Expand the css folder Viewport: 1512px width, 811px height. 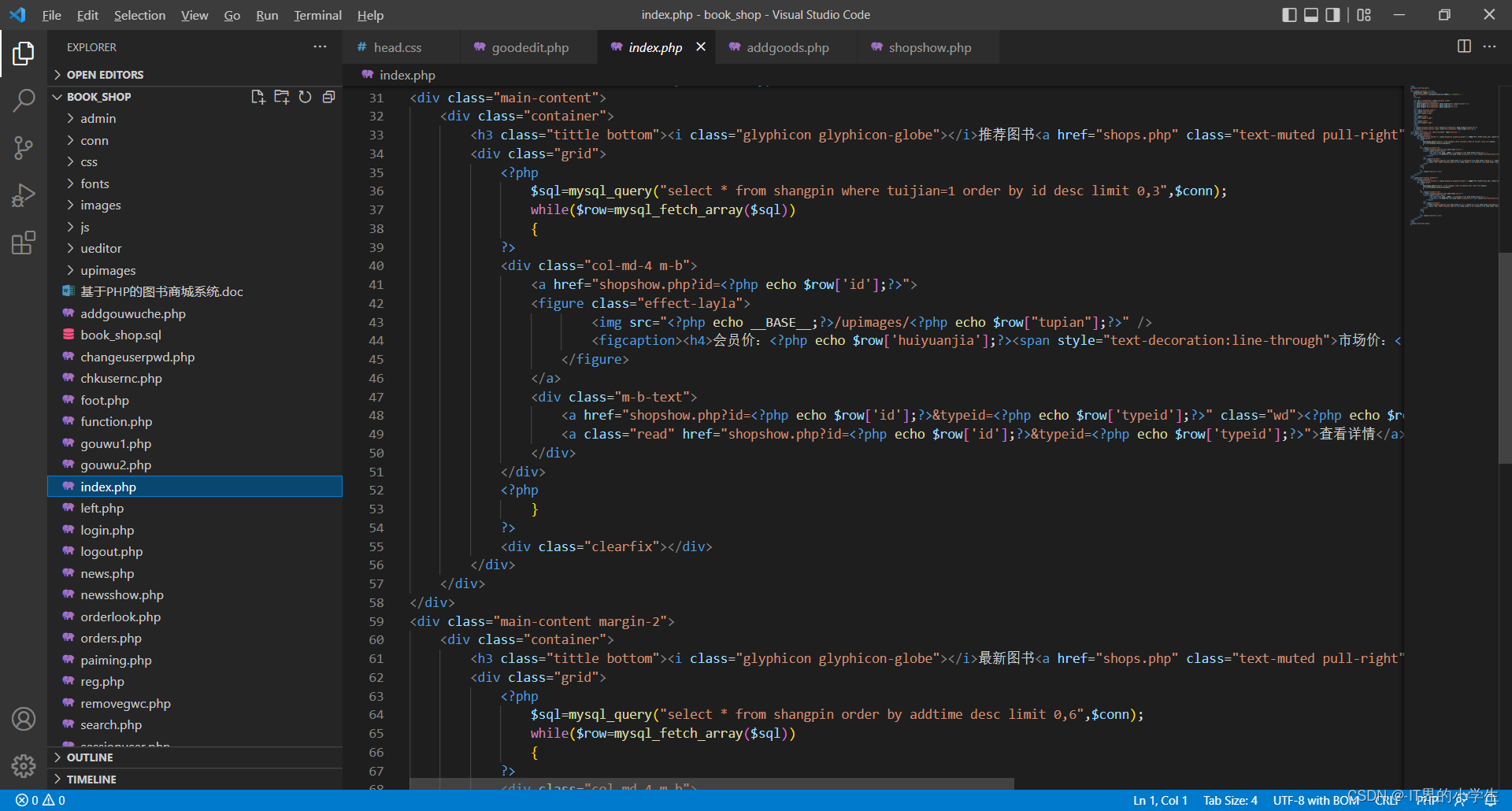[89, 161]
